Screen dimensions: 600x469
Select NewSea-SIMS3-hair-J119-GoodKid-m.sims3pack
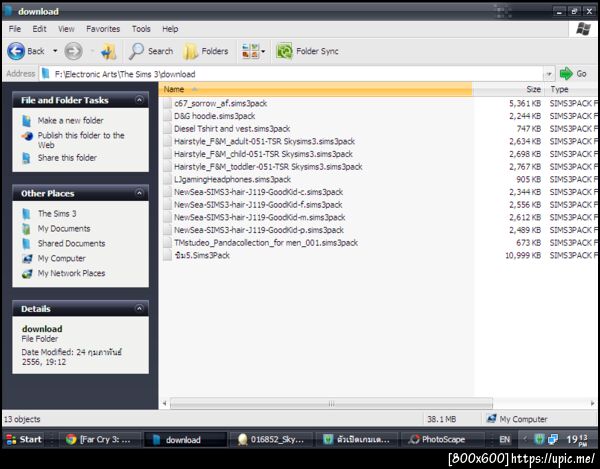[259, 217]
